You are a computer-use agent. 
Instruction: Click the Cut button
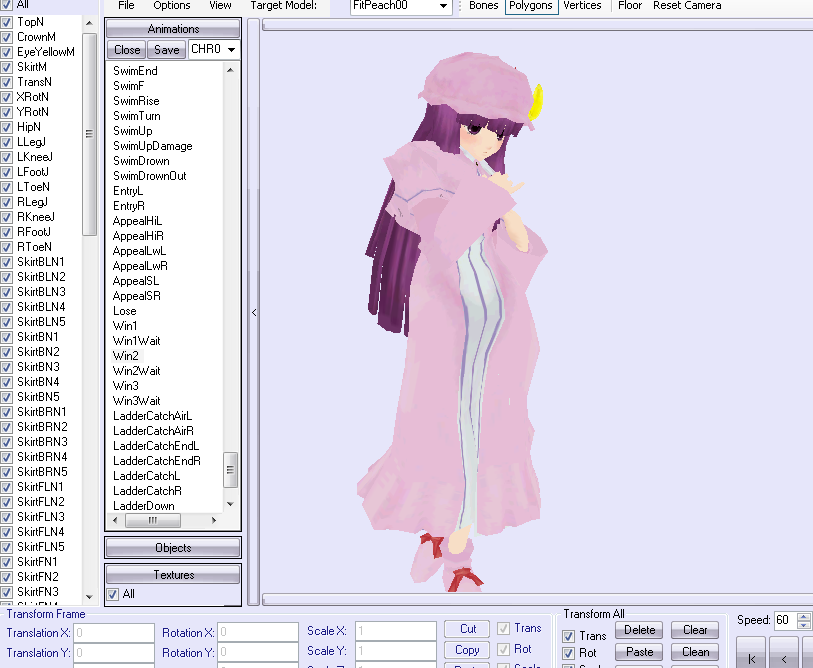pyautogui.click(x=468, y=629)
